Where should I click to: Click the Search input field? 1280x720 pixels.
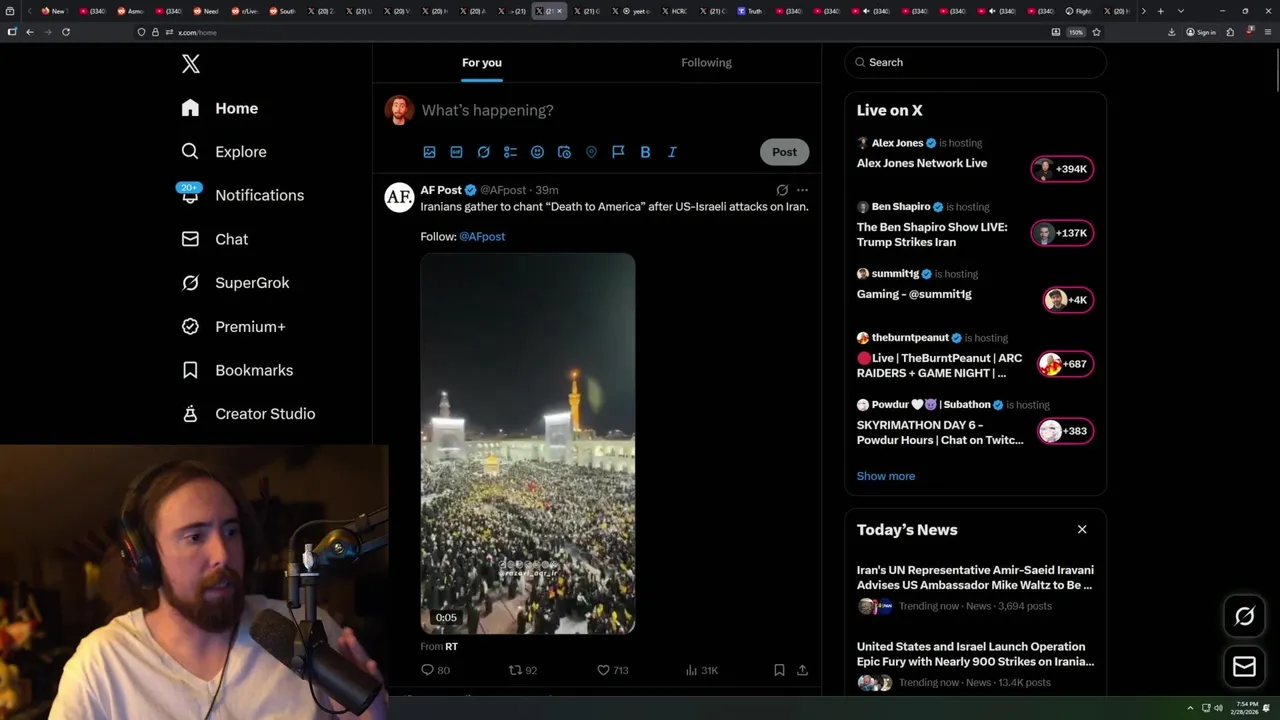click(x=980, y=62)
